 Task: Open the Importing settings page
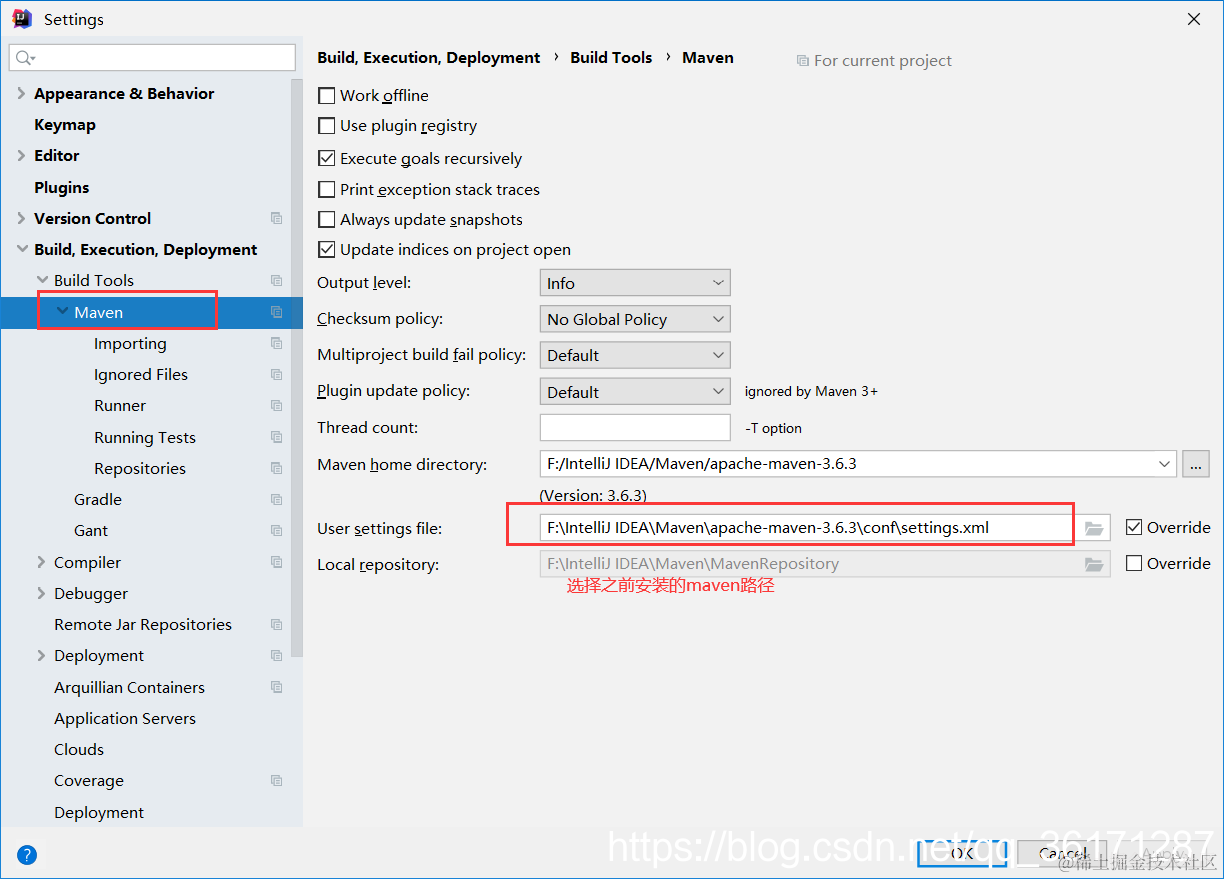click(130, 343)
